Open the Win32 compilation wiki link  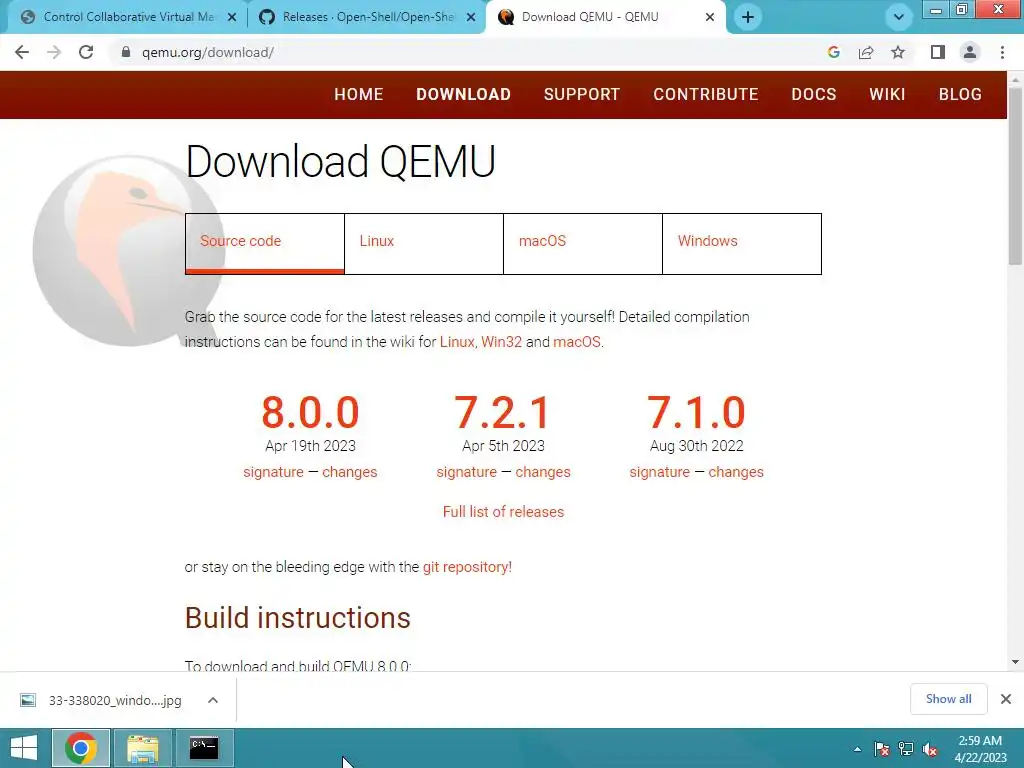pos(502,342)
